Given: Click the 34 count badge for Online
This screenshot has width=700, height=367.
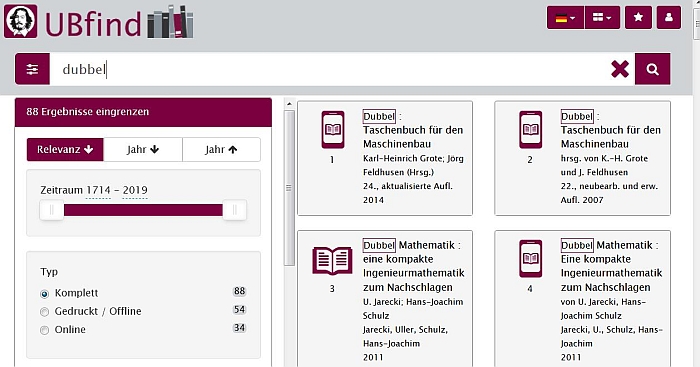Looking at the screenshot, I should point(239,328).
